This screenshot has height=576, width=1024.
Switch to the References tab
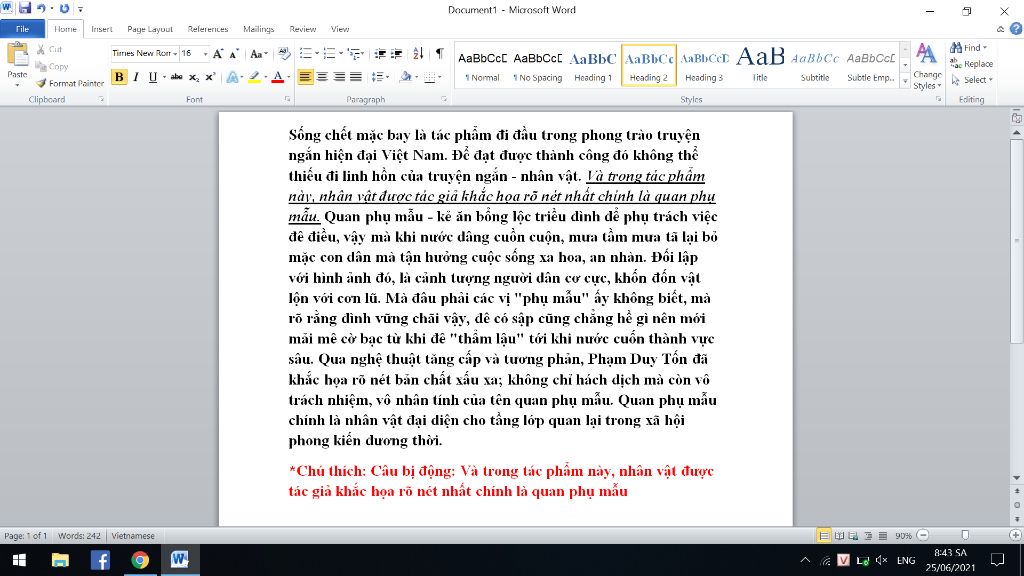coord(208,29)
